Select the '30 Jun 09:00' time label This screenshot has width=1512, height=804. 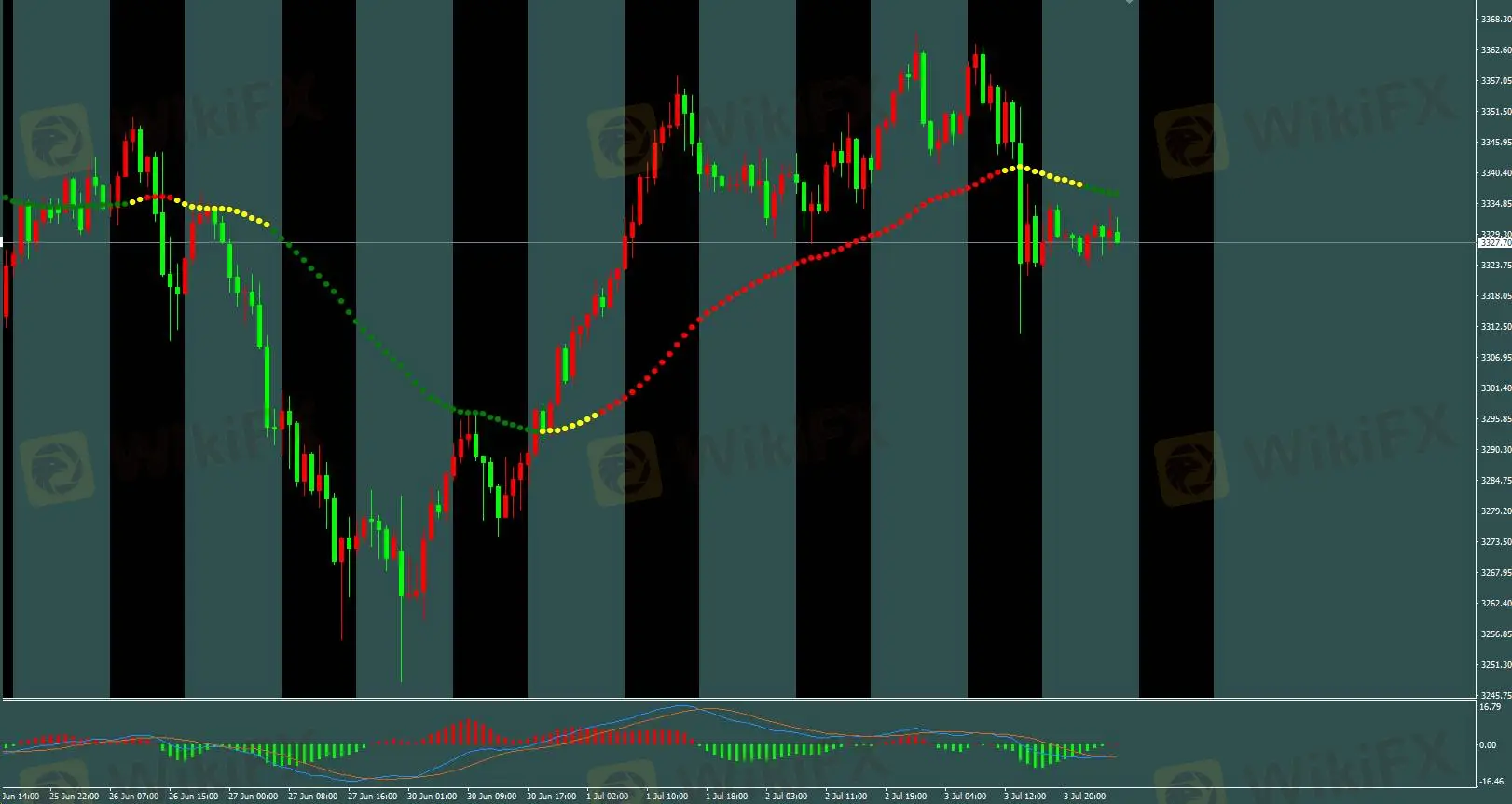point(491,797)
